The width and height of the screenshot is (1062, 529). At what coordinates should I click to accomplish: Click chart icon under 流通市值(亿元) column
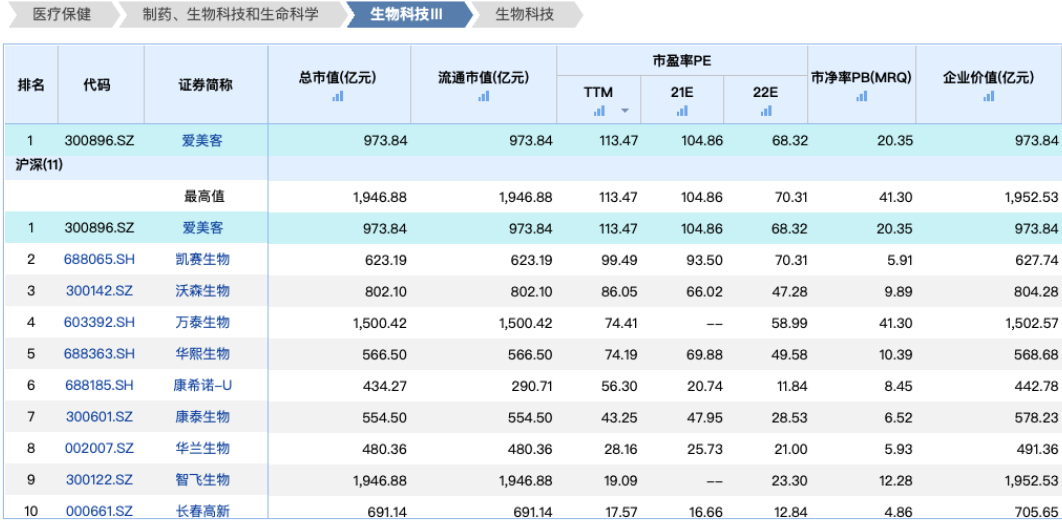pyautogui.click(x=484, y=96)
